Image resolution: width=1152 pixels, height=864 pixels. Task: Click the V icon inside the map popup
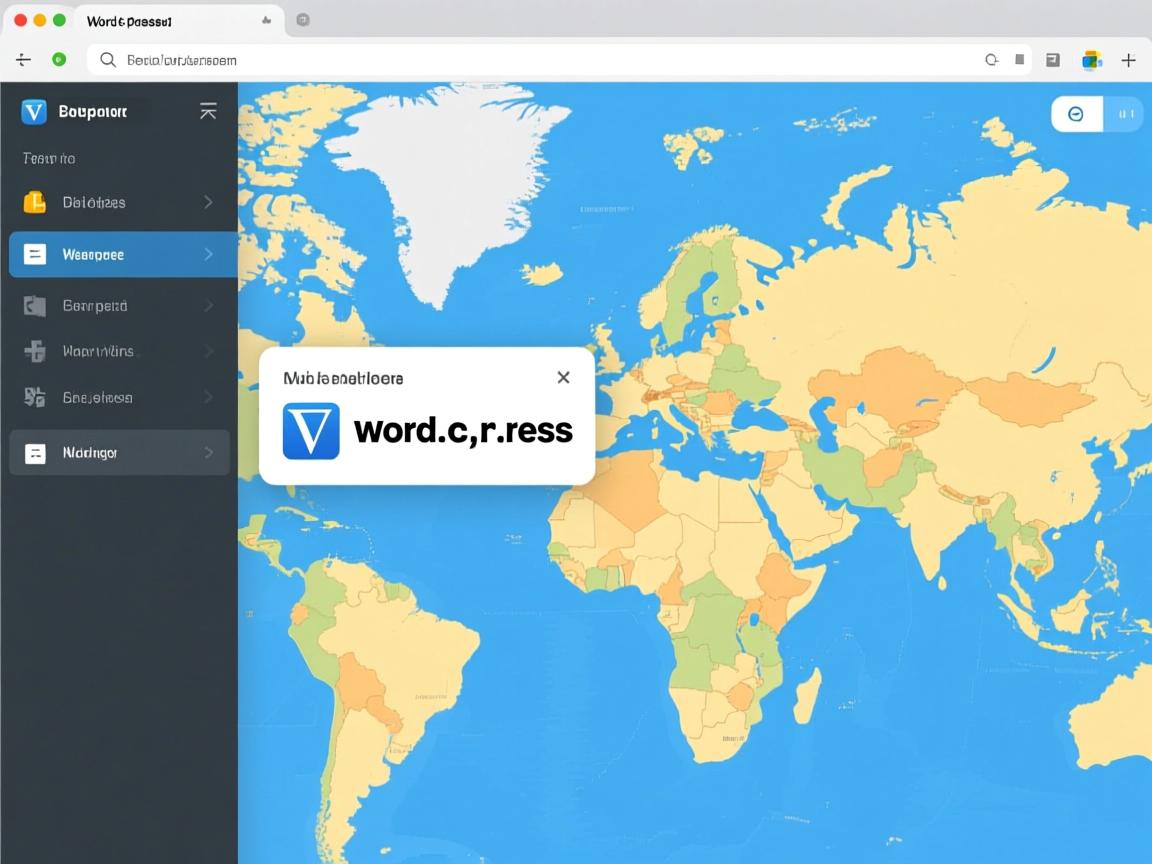(x=310, y=431)
